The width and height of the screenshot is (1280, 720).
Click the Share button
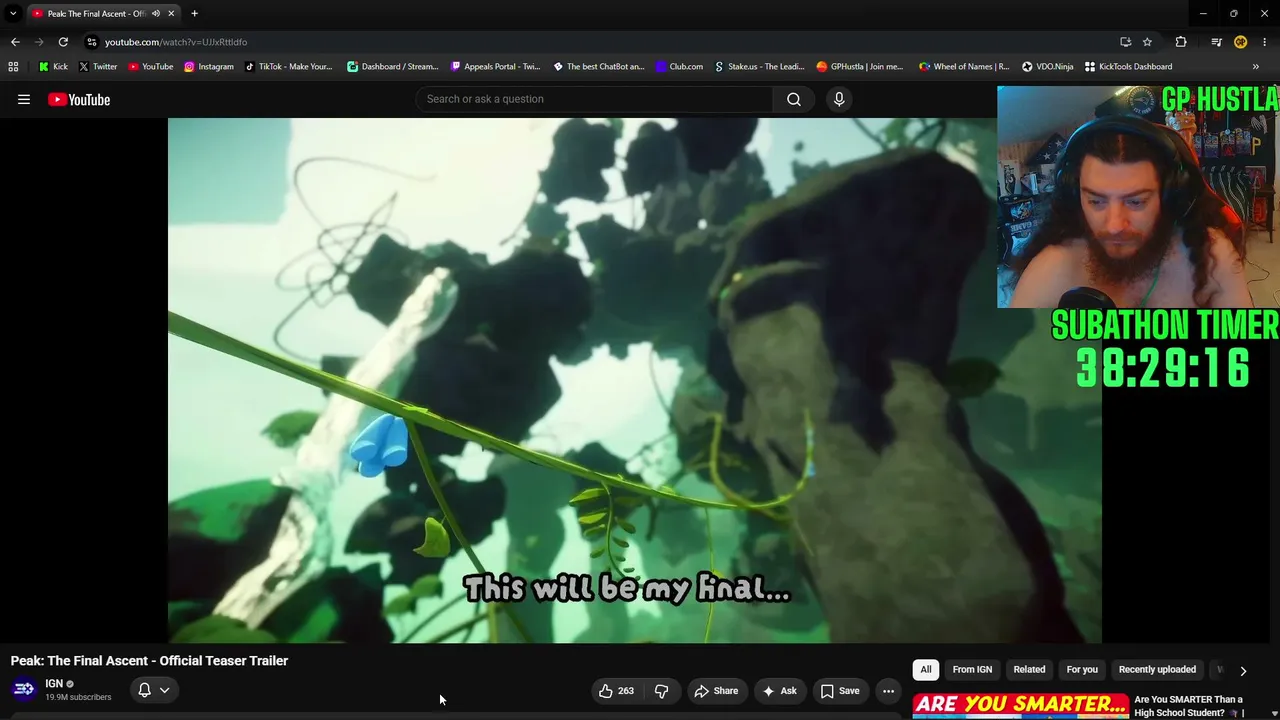[716, 691]
